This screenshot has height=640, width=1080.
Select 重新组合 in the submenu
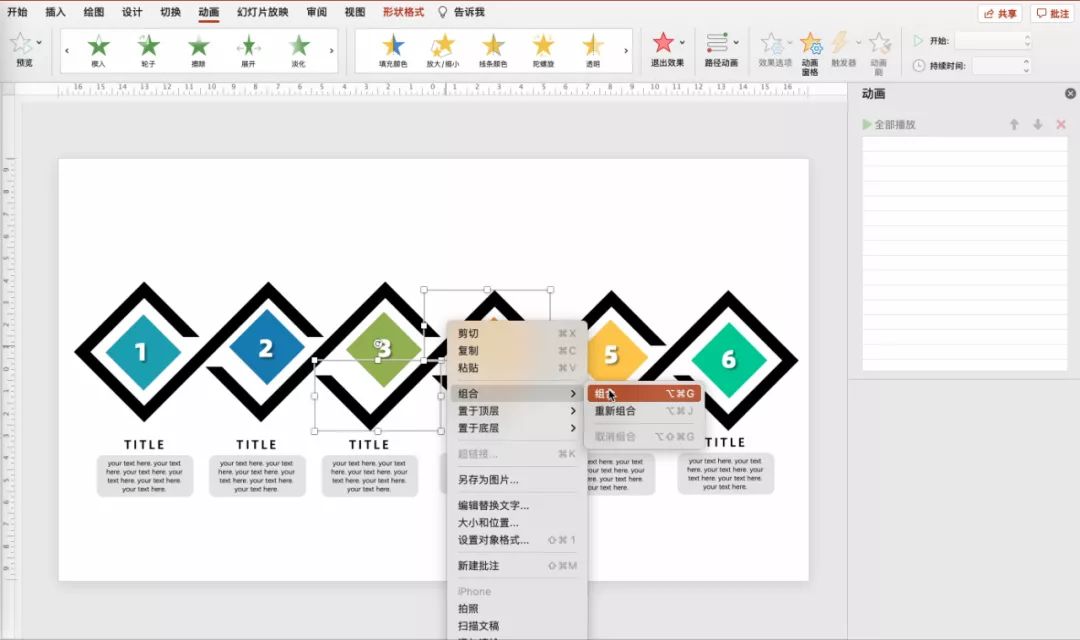644,411
